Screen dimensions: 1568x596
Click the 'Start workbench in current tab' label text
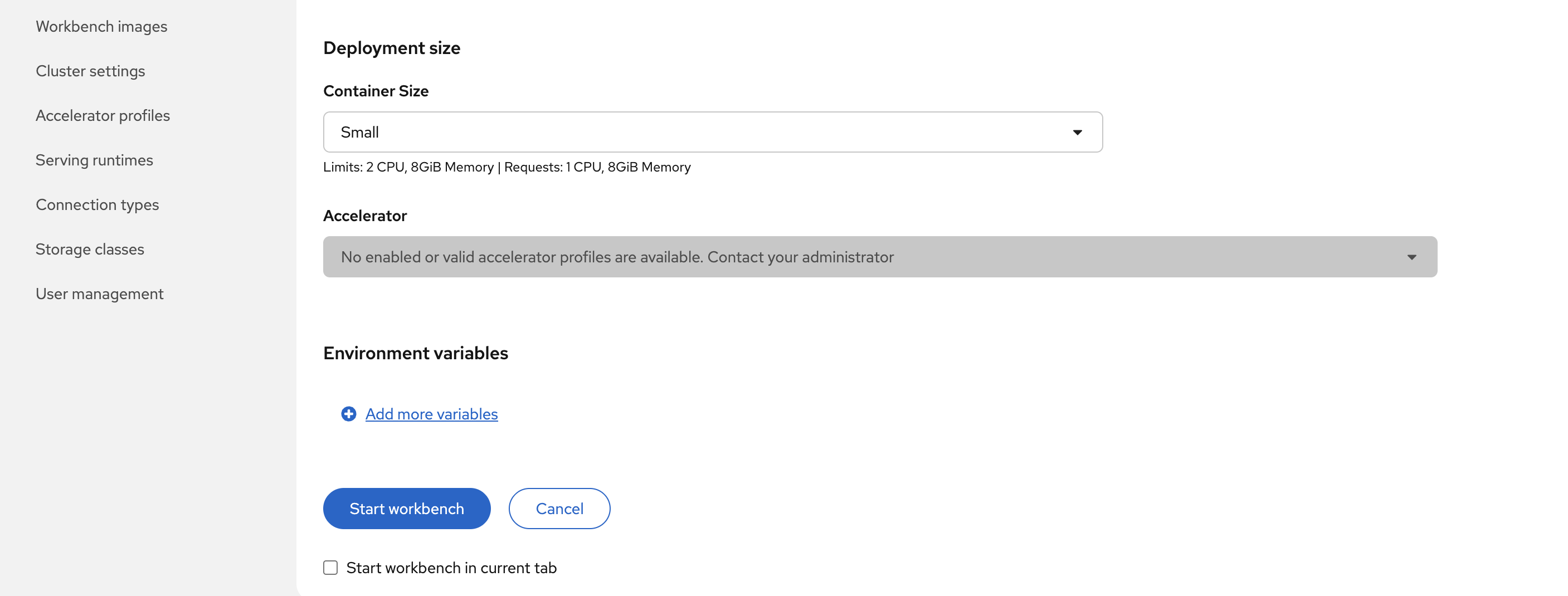(x=451, y=568)
